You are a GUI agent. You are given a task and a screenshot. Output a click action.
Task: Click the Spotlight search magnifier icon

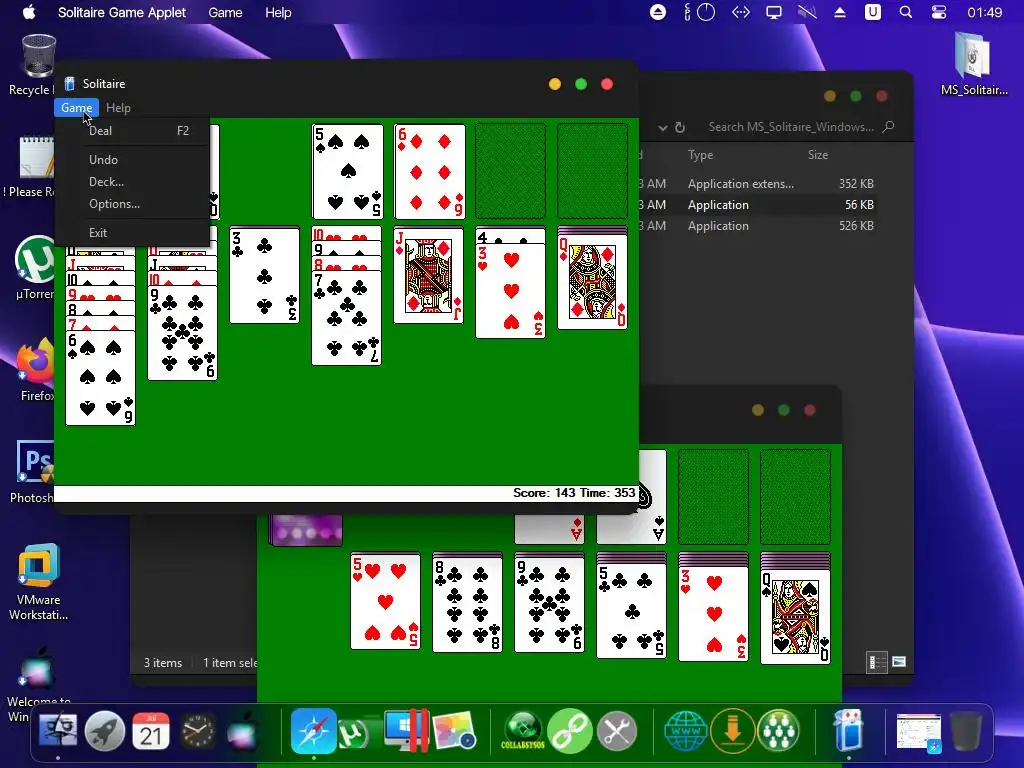point(906,12)
